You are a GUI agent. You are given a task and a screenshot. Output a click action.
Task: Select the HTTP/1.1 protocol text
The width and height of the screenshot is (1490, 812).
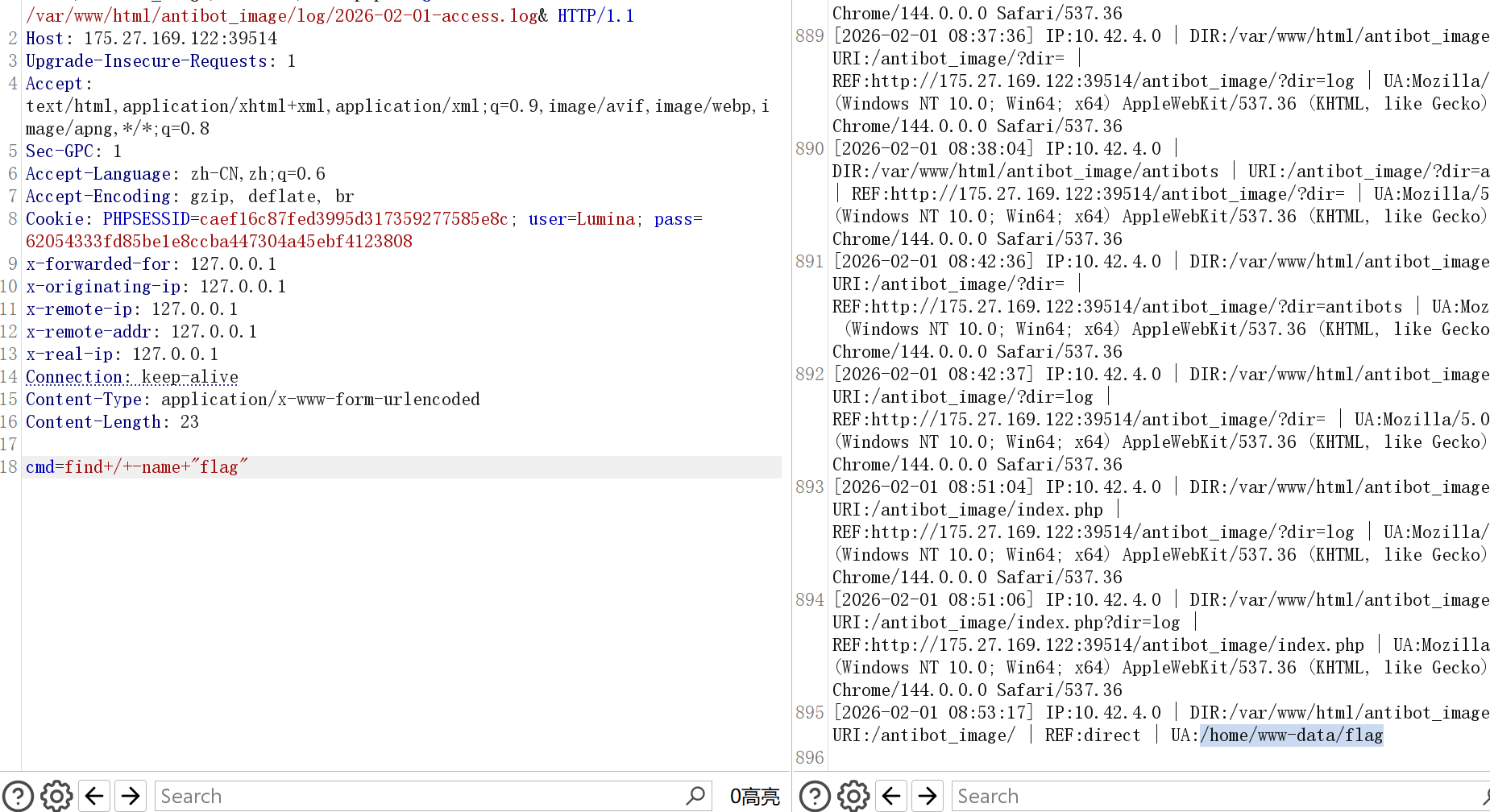tap(596, 15)
